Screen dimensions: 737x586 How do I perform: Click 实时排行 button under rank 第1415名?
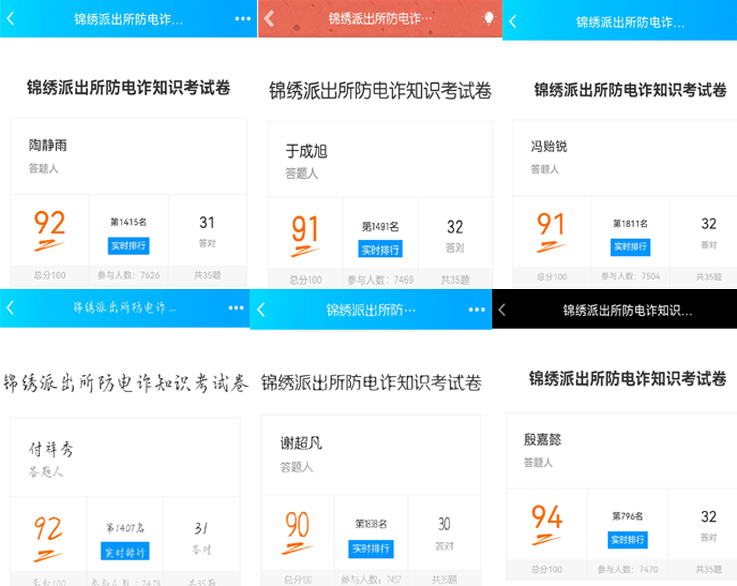[x=128, y=245]
